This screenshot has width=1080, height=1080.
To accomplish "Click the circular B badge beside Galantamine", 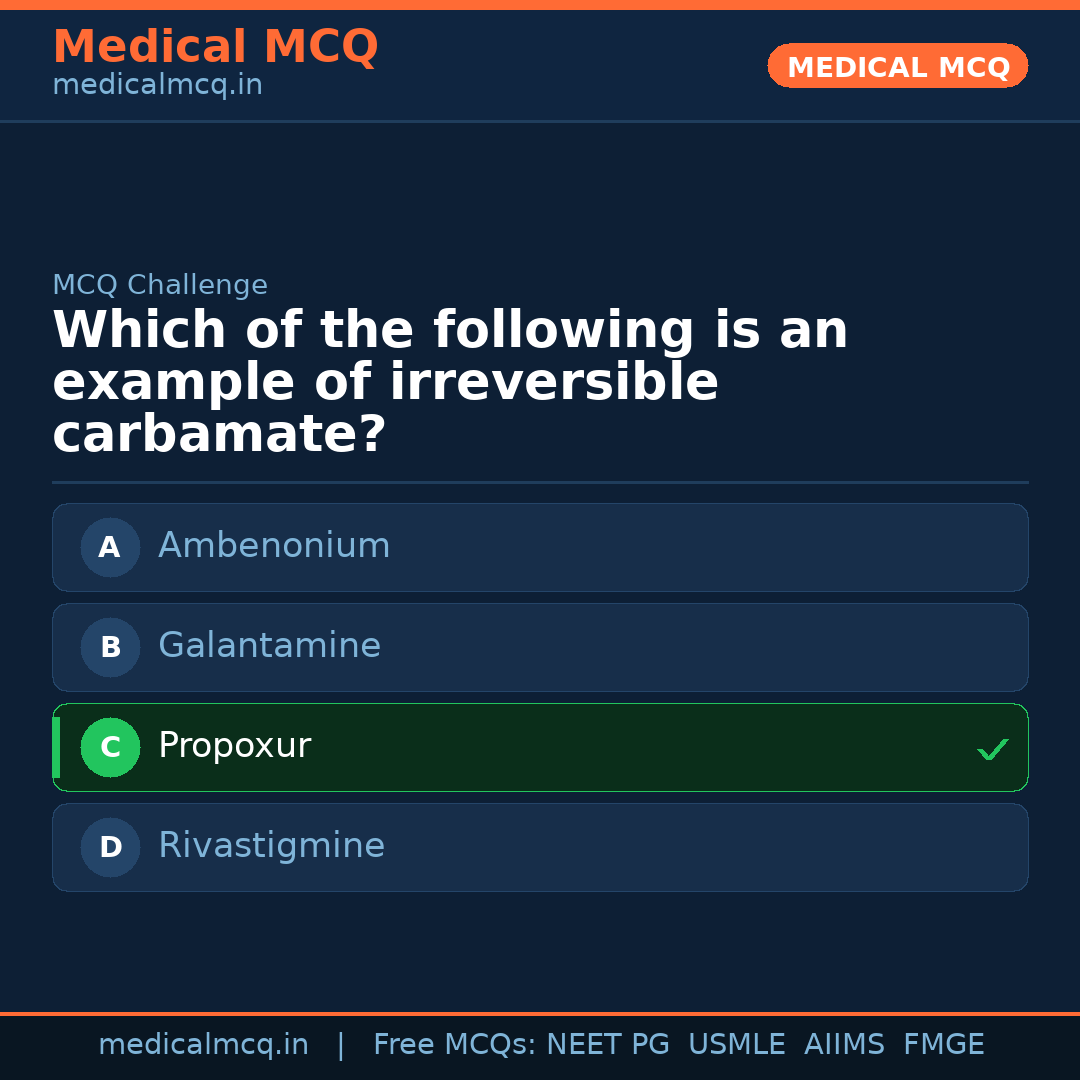I will click(x=110, y=647).
